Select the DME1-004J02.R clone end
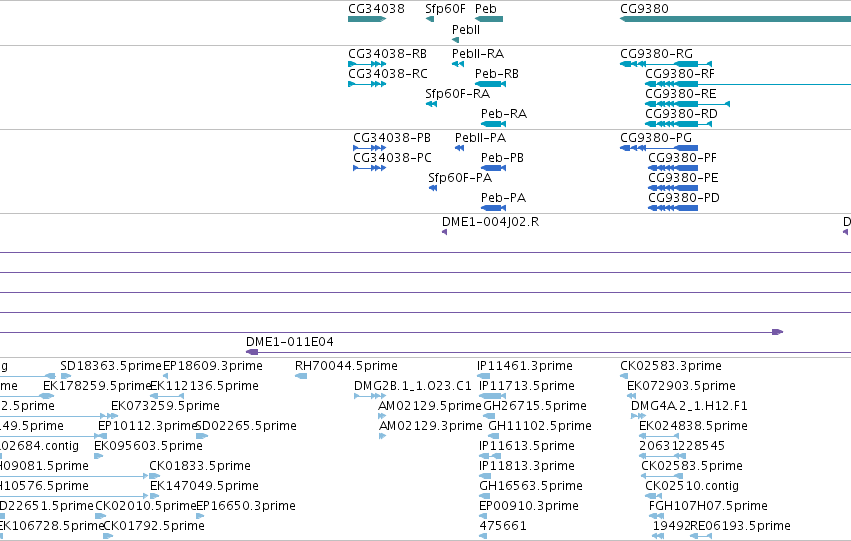The width and height of the screenshot is (851, 541). [444, 232]
